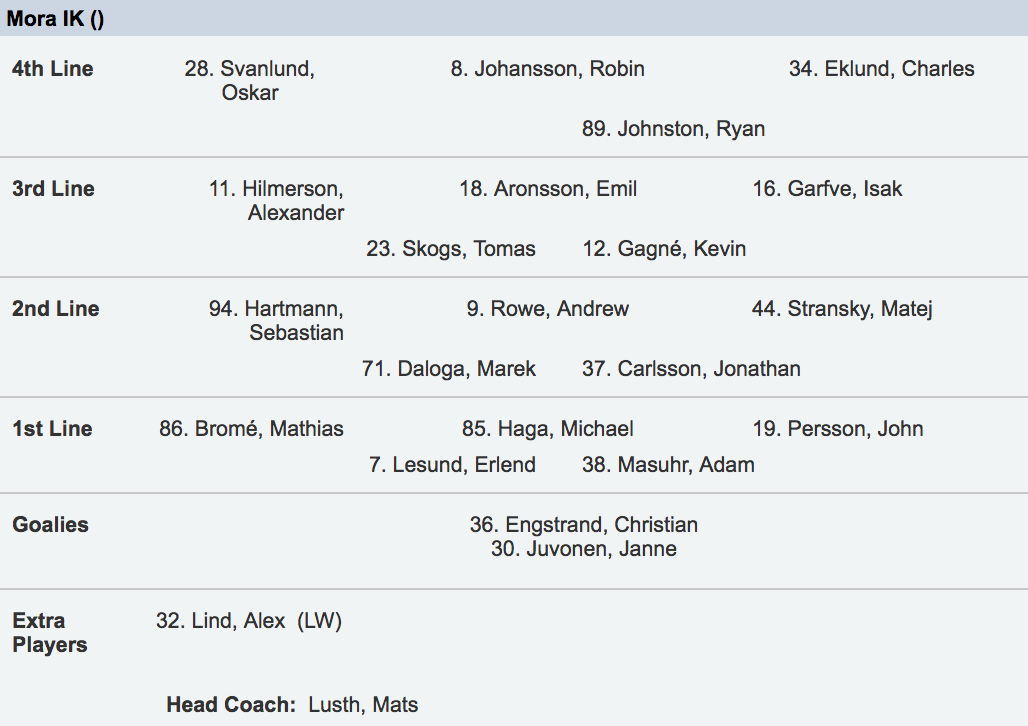
Task: Click 85. Haga, Michael
Action: 547,429
